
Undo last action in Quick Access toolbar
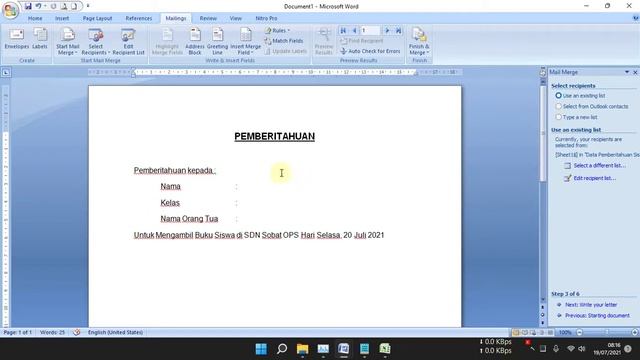38,6
